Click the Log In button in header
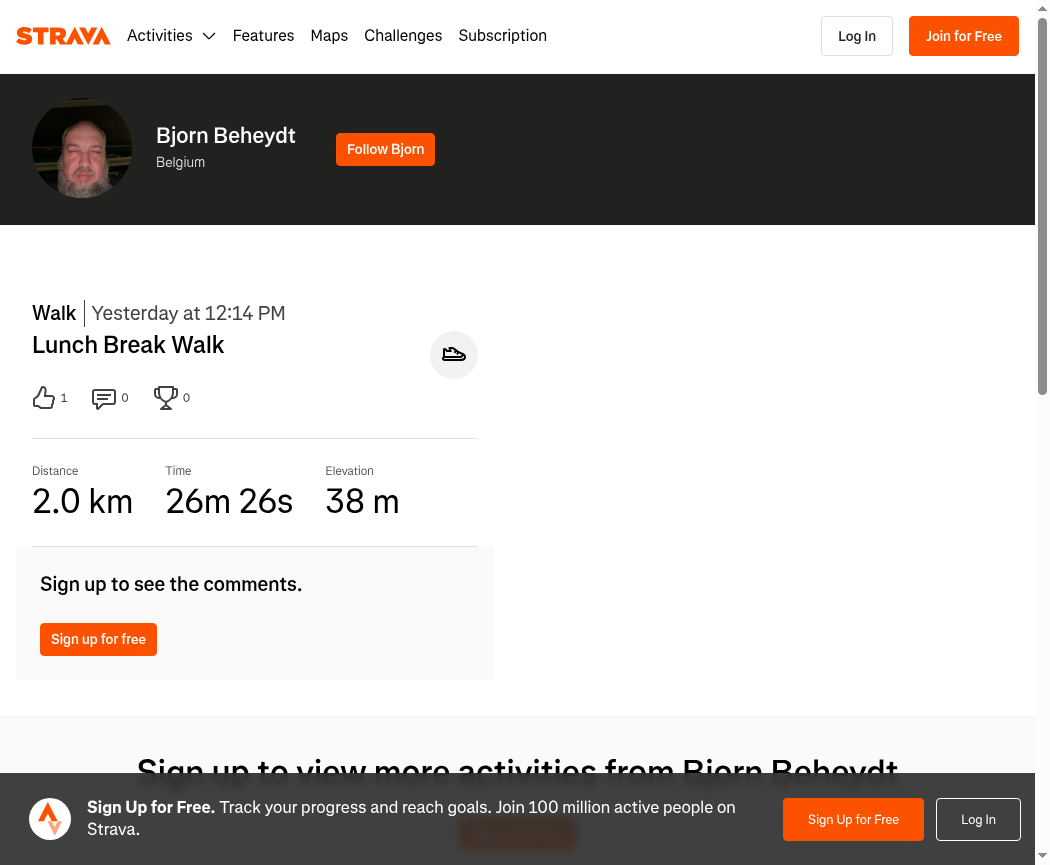 [856, 36]
